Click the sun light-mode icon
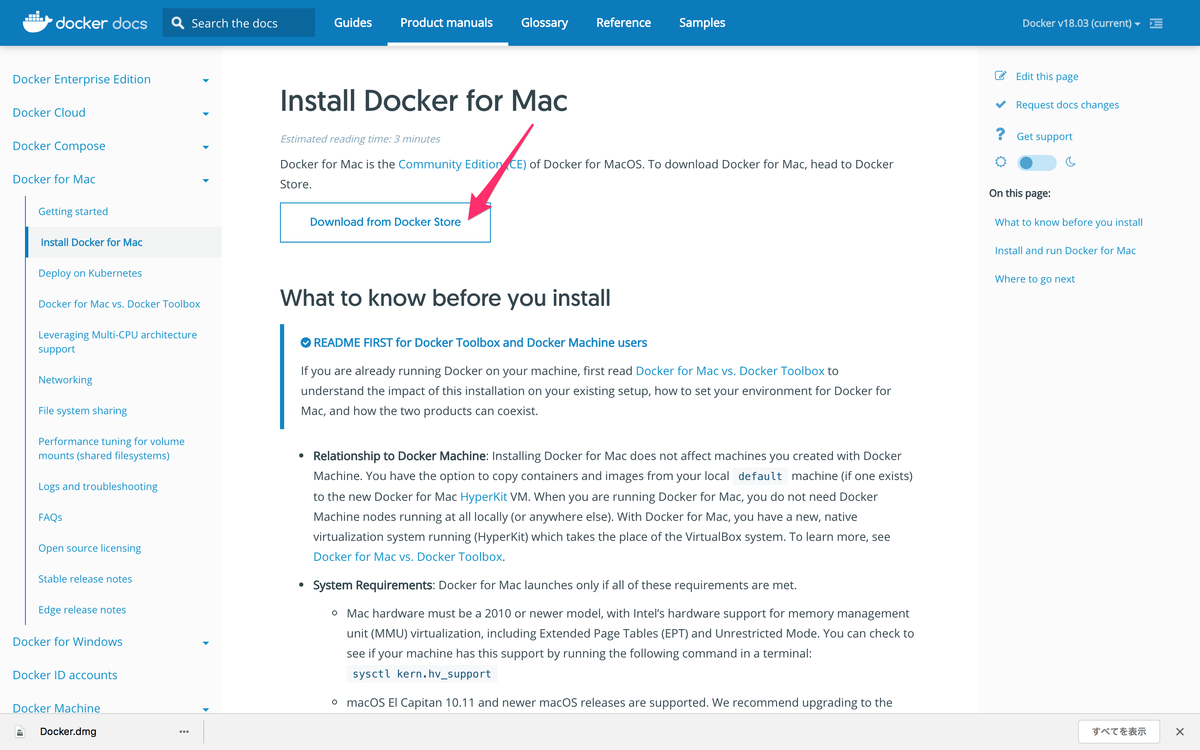This screenshot has height=750, width=1200. tap(1001, 162)
